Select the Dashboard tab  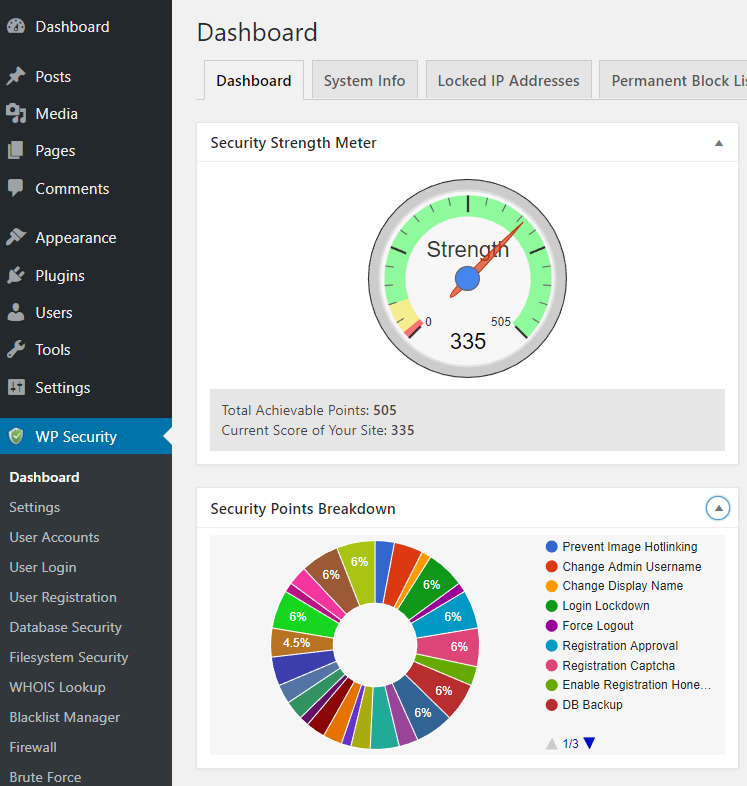click(254, 80)
